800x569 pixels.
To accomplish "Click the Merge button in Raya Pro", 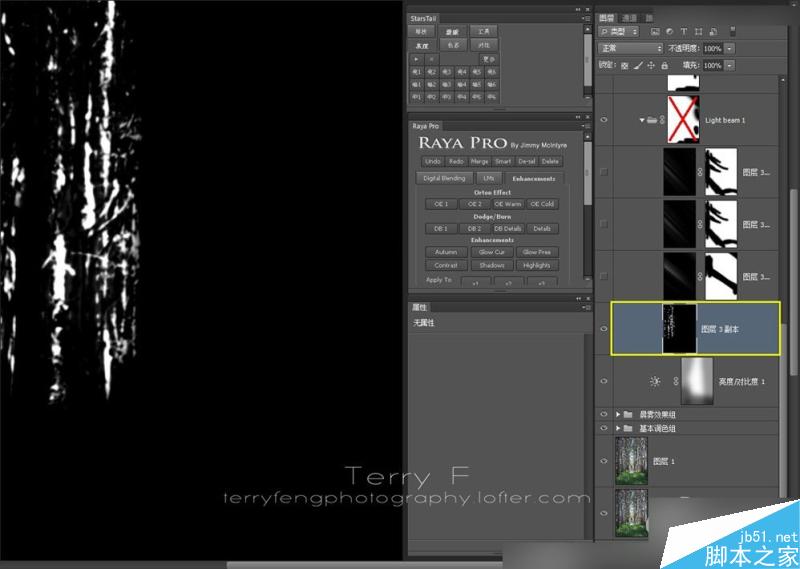I will [479, 161].
